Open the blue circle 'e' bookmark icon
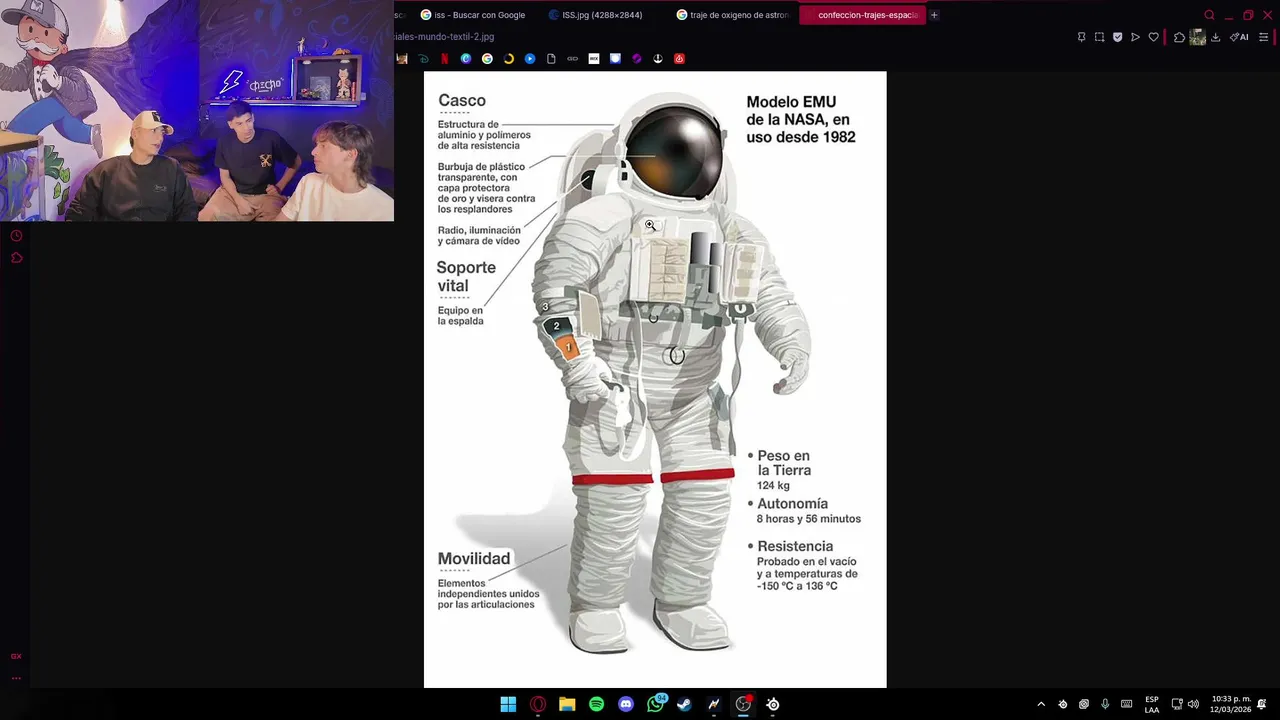The height and width of the screenshot is (720, 1280). [466, 59]
